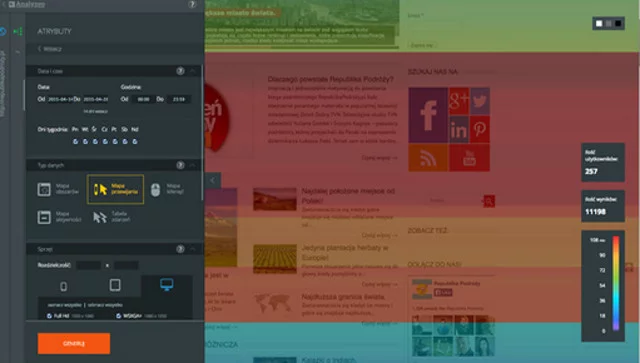Click the first Rozdzielczość width field

click(89, 265)
